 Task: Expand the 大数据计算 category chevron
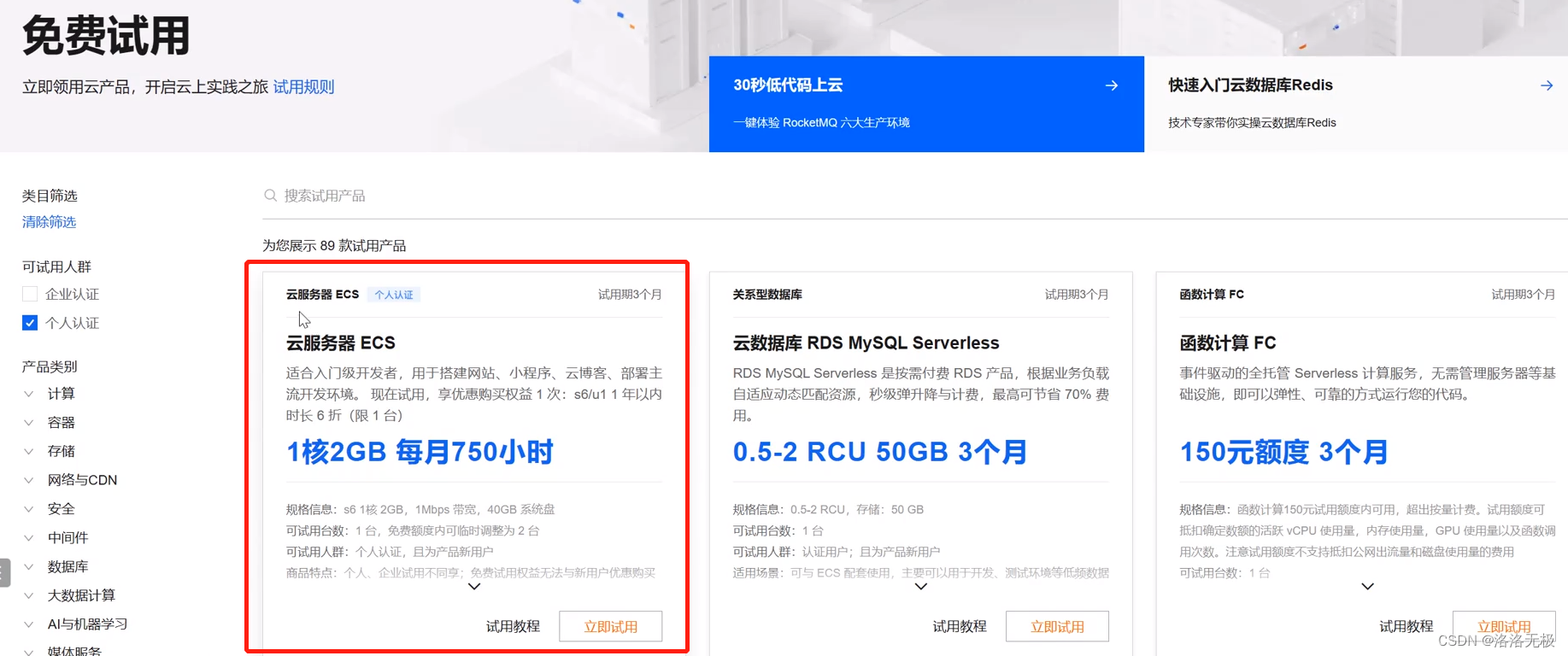coord(29,595)
